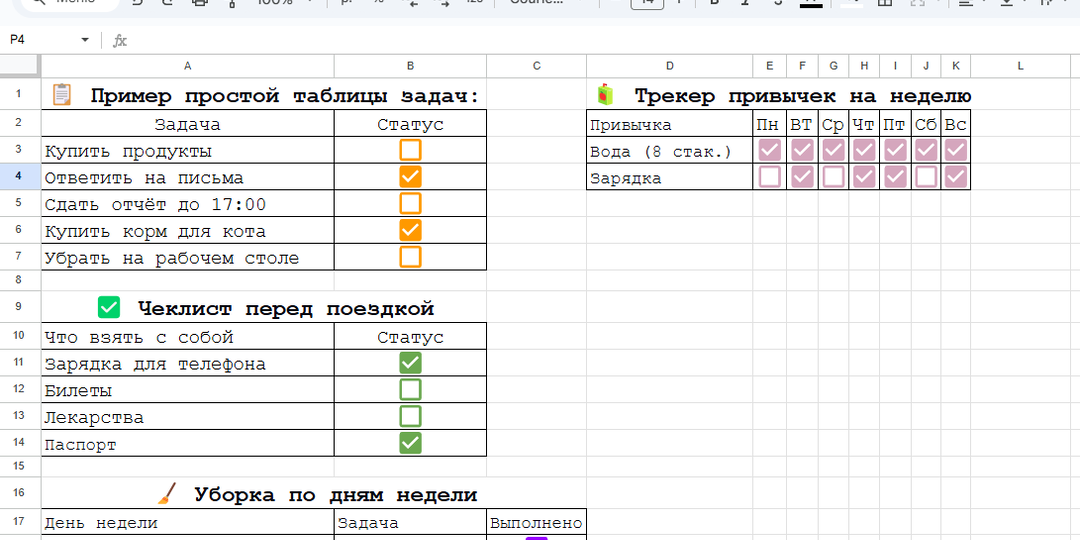Click the 'Сдать отчёт до 17:00' cell
The height and width of the screenshot is (540, 1080).
(187, 204)
